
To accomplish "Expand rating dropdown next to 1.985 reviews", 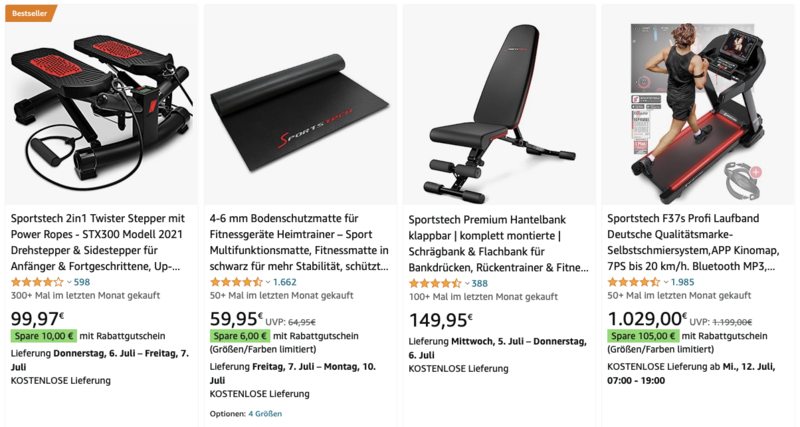I will [x=665, y=282].
